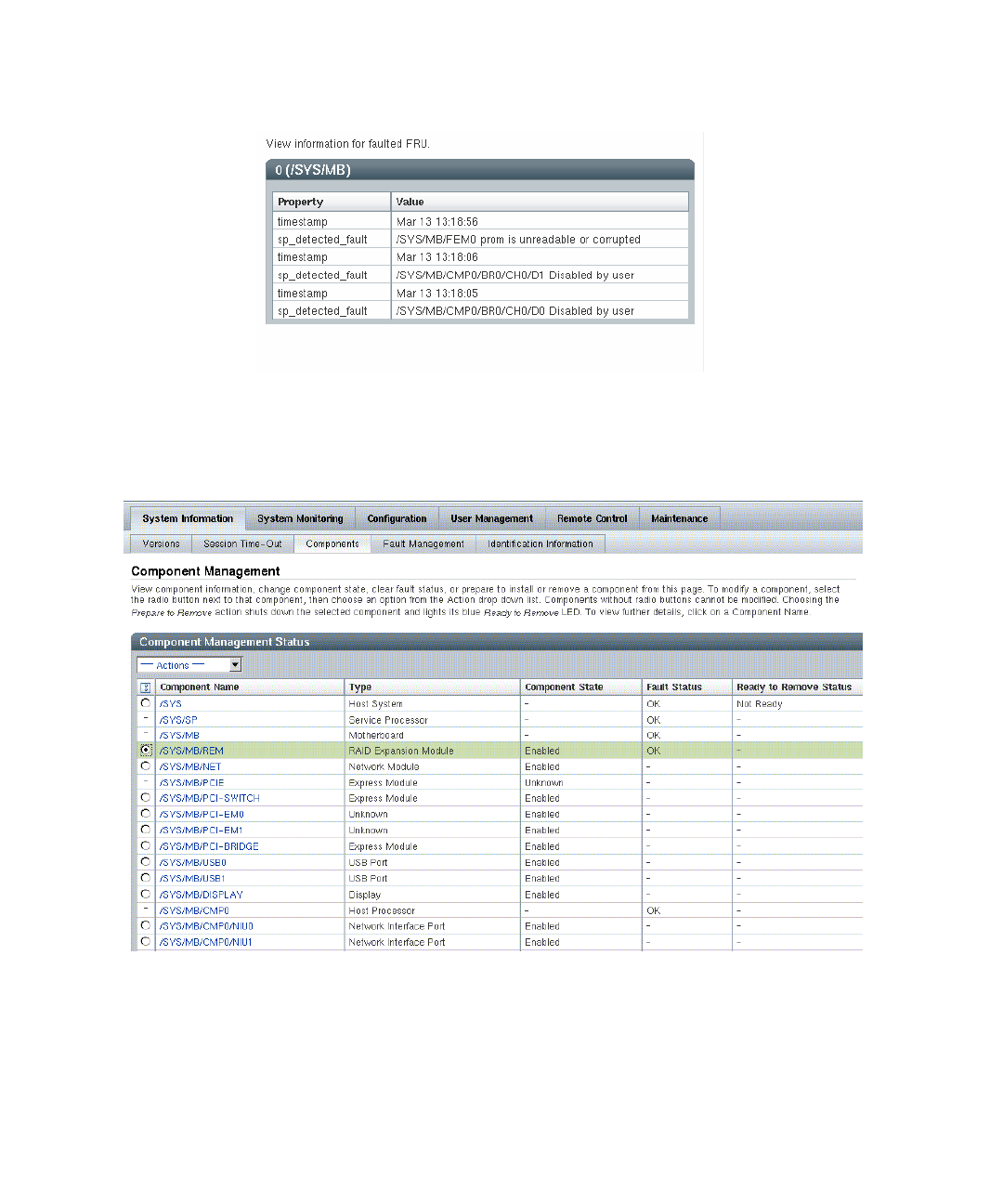Image resolution: width=1003 pixels, height=1204 pixels.
Task: Click the deselect icon in the table header
Action: [x=145, y=687]
